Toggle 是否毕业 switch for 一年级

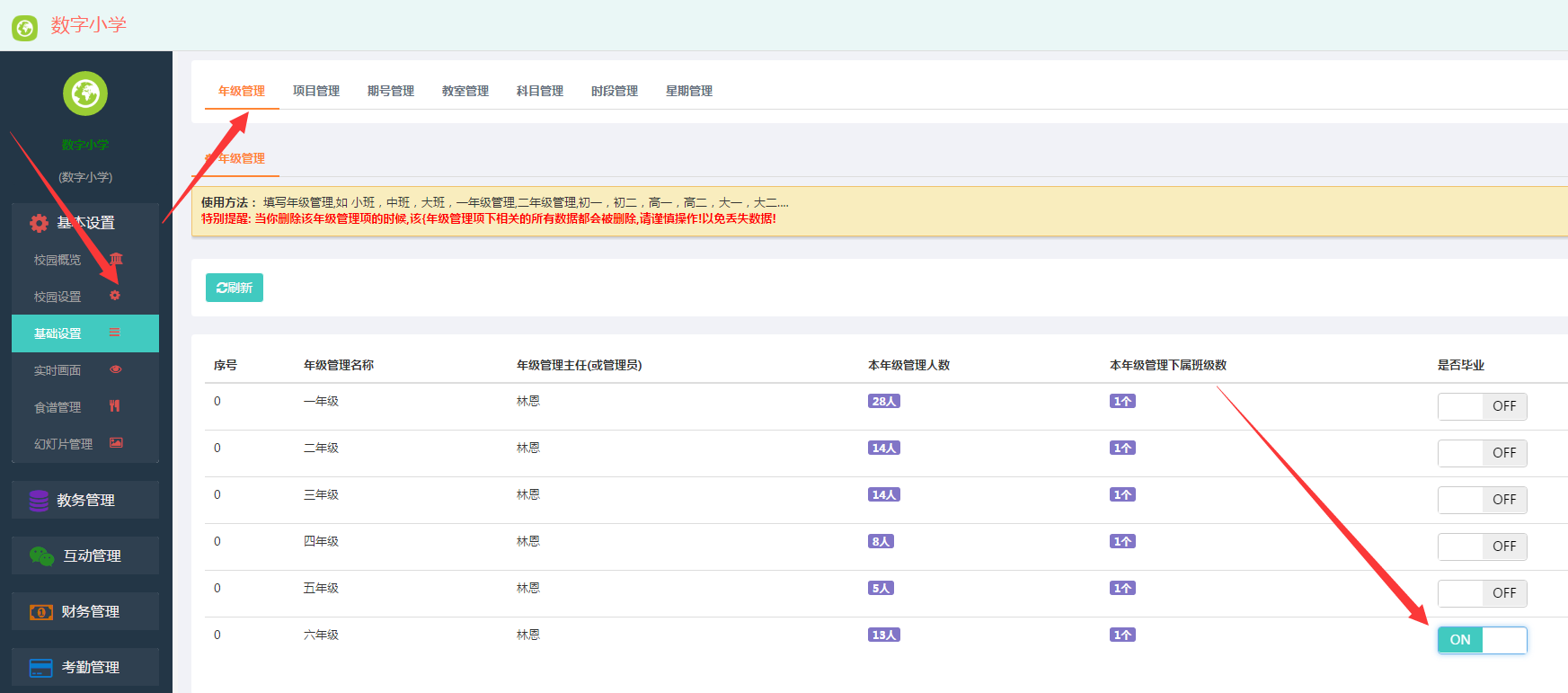pos(1483,406)
